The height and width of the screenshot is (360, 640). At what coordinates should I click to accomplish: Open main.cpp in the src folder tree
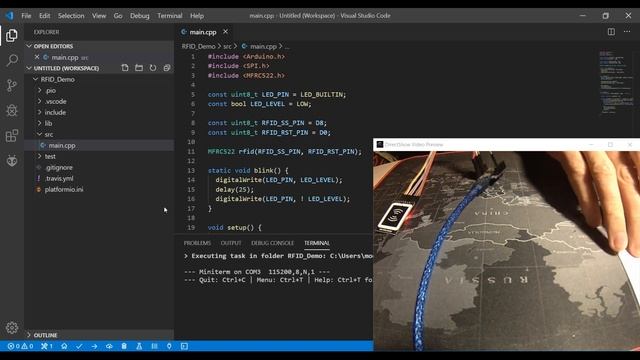99,145
